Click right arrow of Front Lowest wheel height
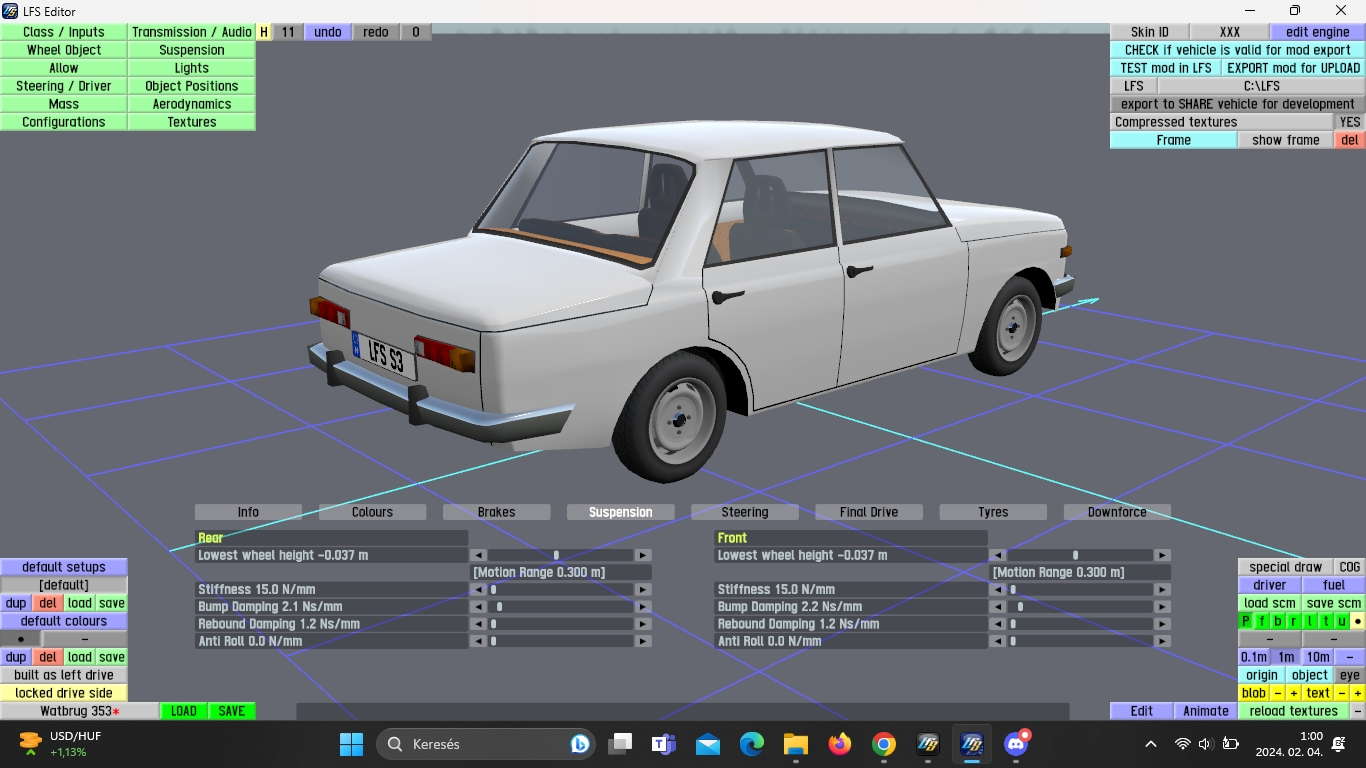 (1162, 555)
